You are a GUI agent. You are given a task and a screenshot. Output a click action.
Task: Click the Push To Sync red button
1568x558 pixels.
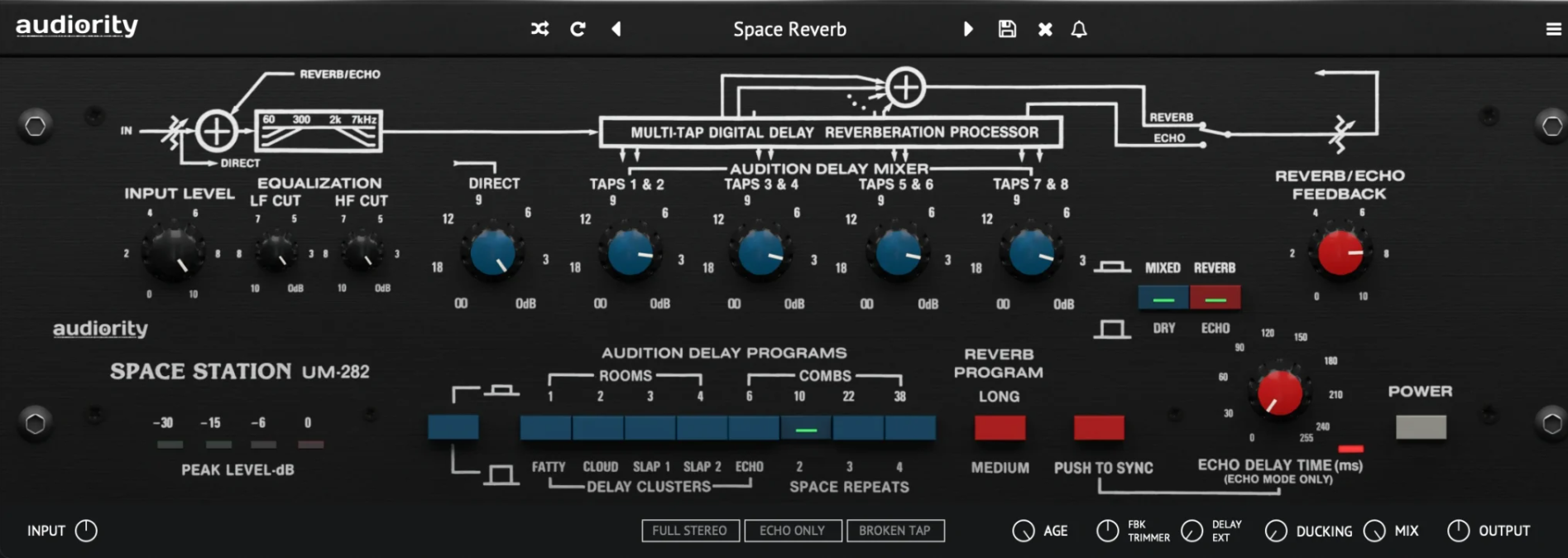tap(1099, 428)
